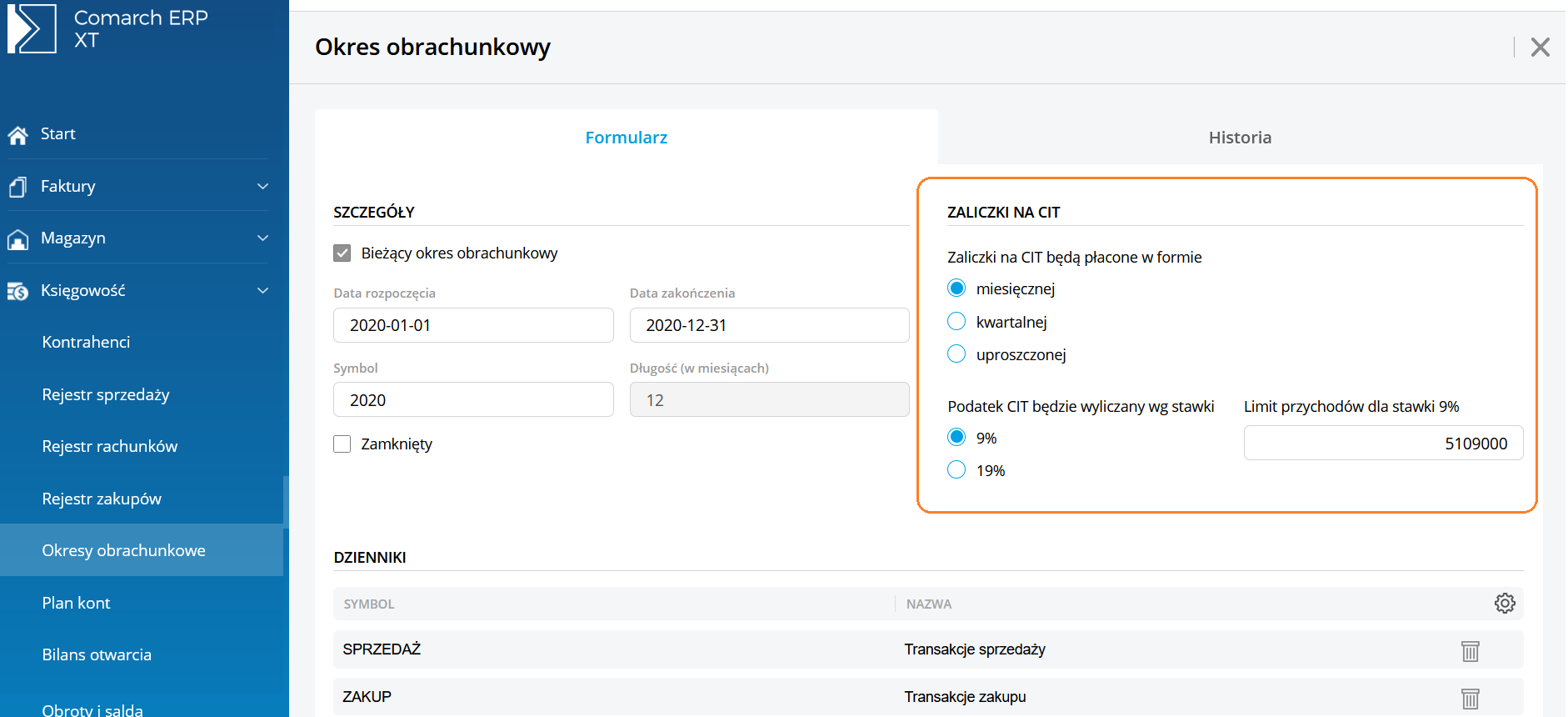The width and height of the screenshot is (1568, 717).
Task: Expand the Faktury menu chevron
Action: (262, 187)
